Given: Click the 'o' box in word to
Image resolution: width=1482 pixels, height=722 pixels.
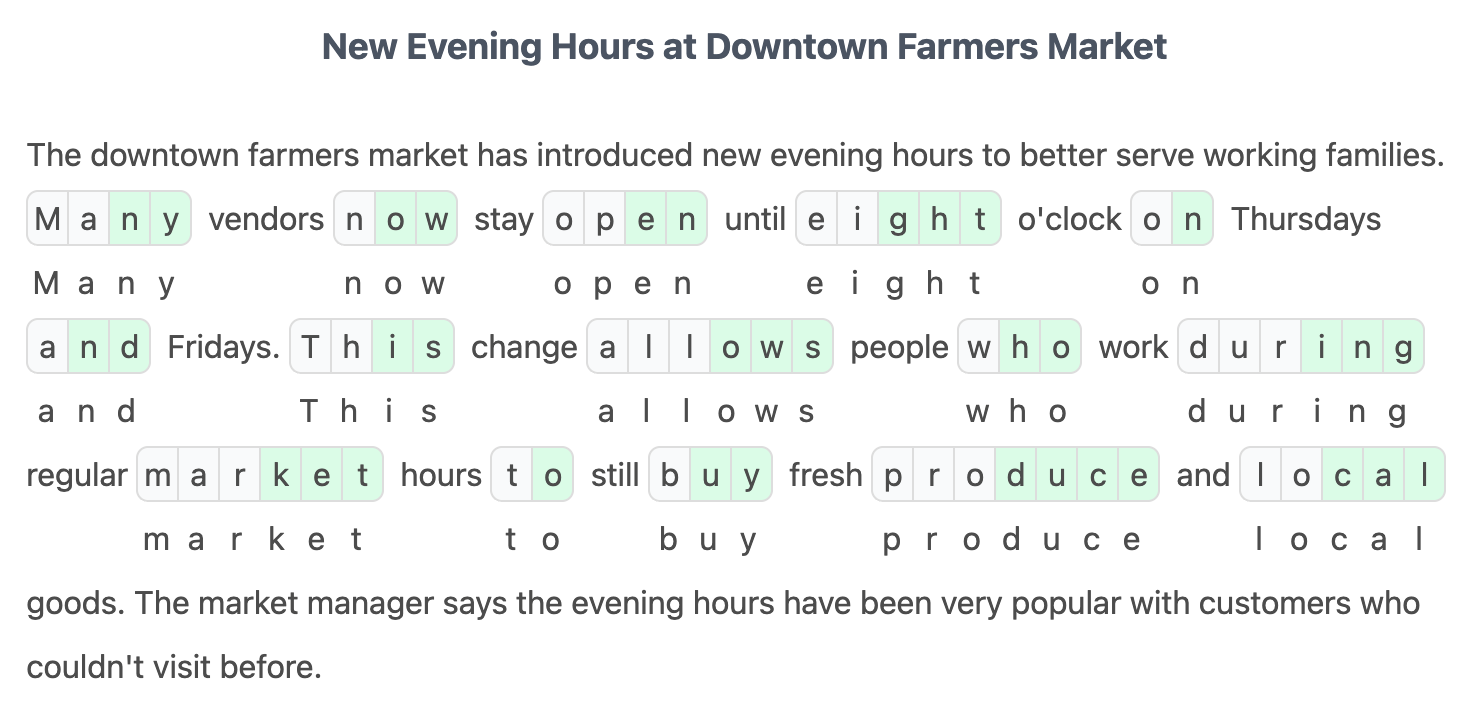Looking at the screenshot, I should 552,475.
